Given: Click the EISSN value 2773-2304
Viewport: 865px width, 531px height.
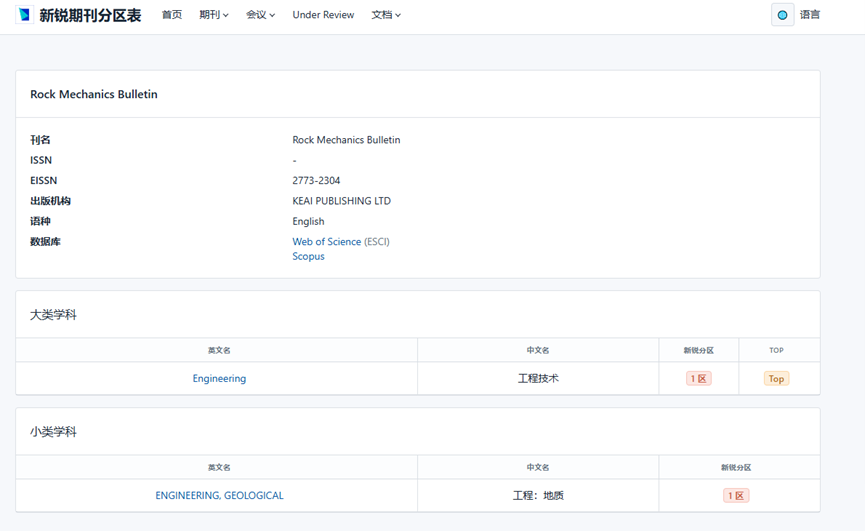Looking at the screenshot, I should tap(316, 181).
